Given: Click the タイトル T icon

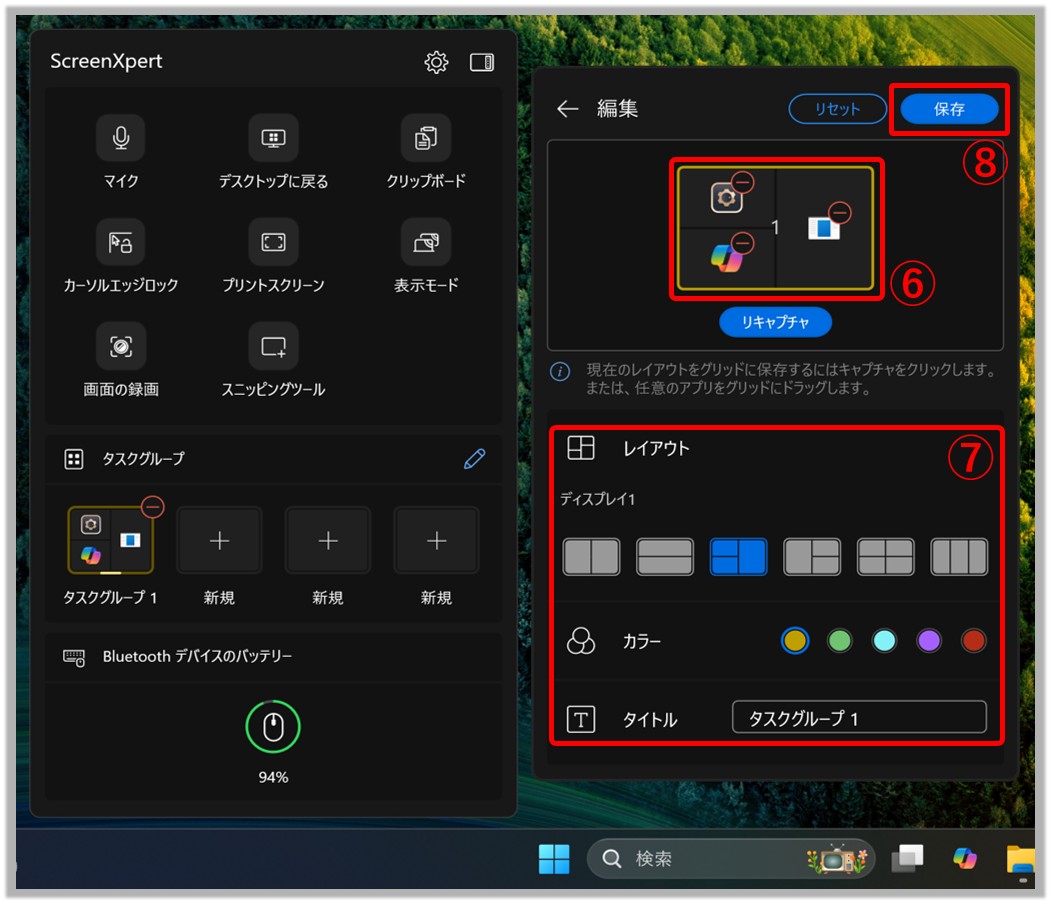Looking at the screenshot, I should pos(580,719).
